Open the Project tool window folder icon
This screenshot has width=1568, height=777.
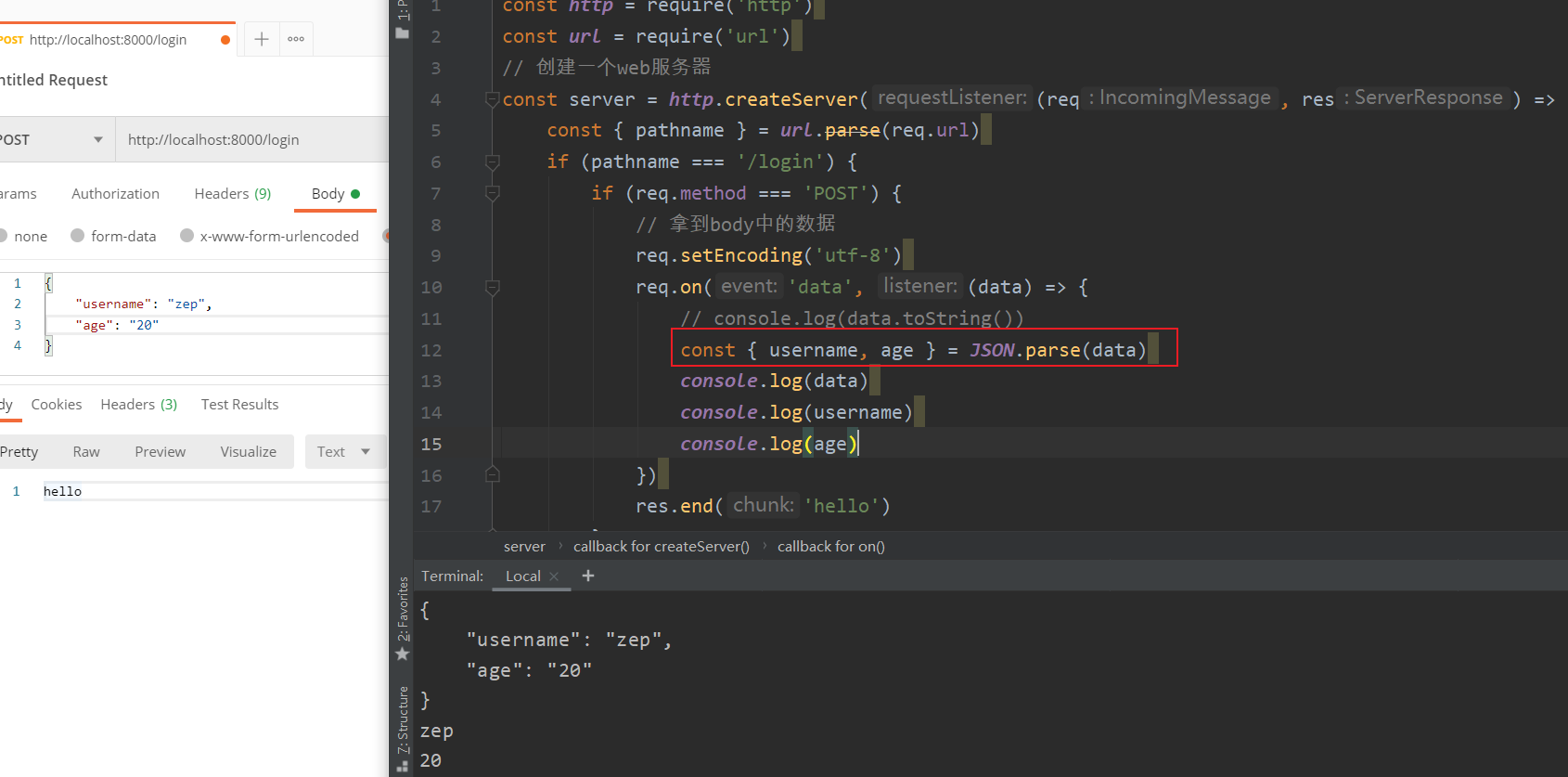[402, 33]
